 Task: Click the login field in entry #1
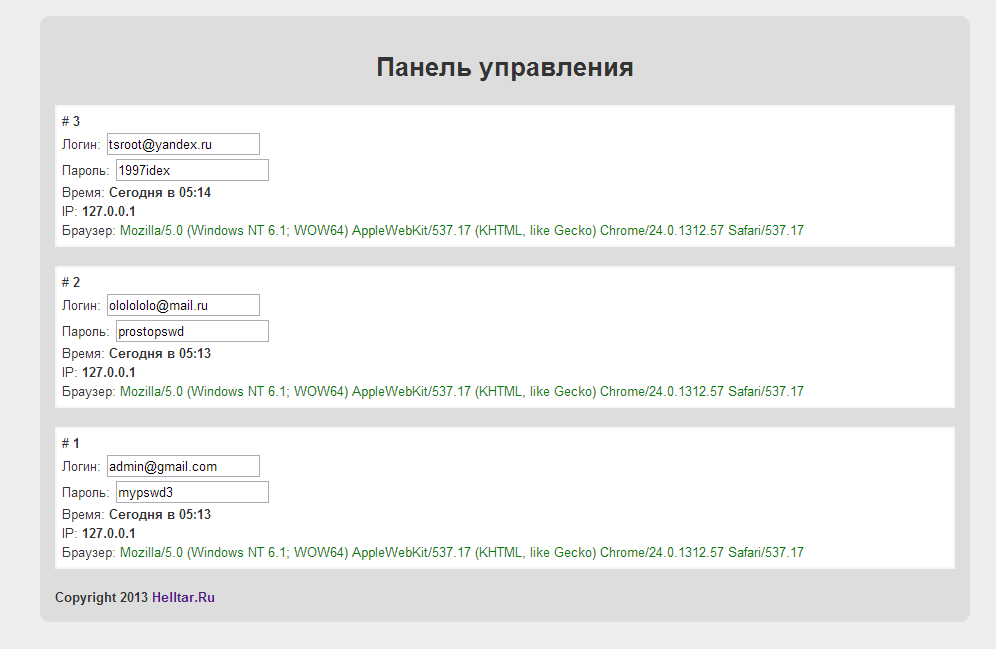(x=183, y=466)
